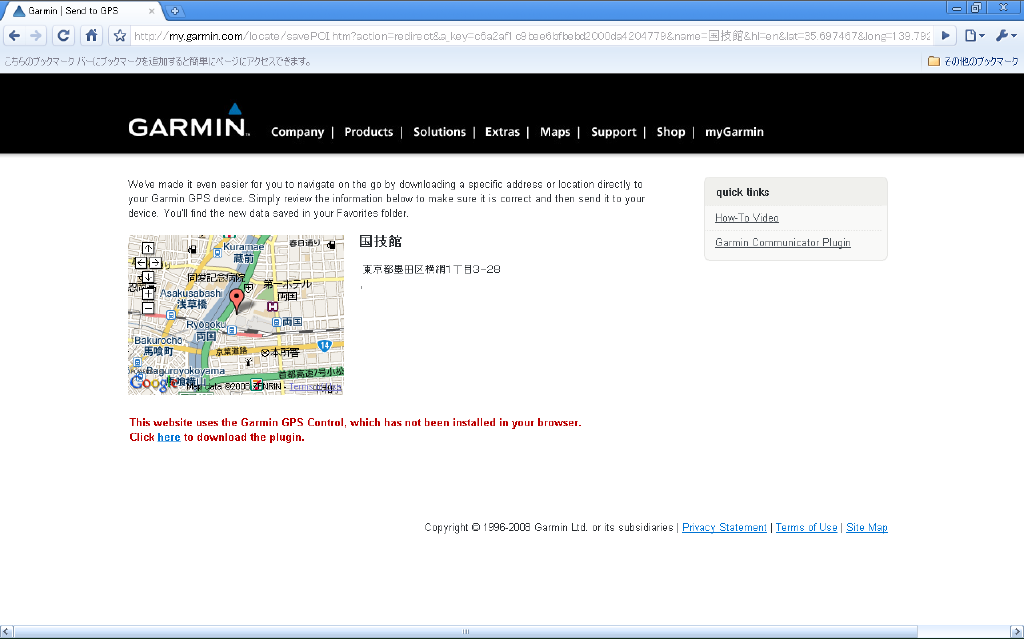This screenshot has height=639, width=1024.
Task: Zoom out the map with minus
Action: click(x=148, y=308)
